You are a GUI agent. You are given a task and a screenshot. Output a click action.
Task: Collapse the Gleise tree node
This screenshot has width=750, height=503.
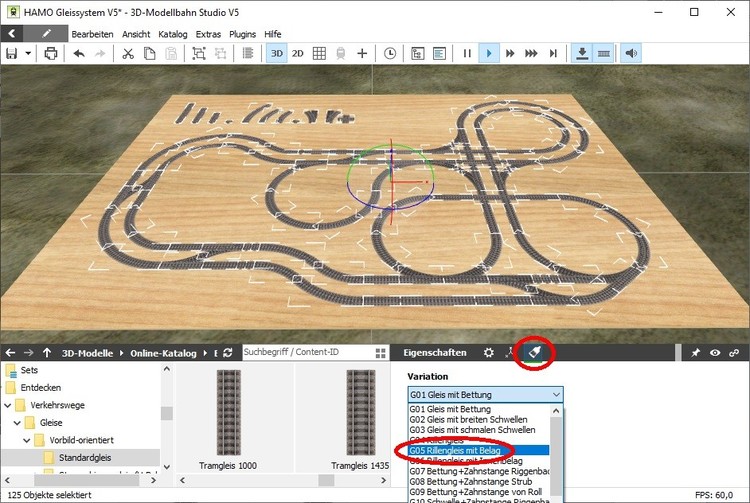[x=17, y=423]
